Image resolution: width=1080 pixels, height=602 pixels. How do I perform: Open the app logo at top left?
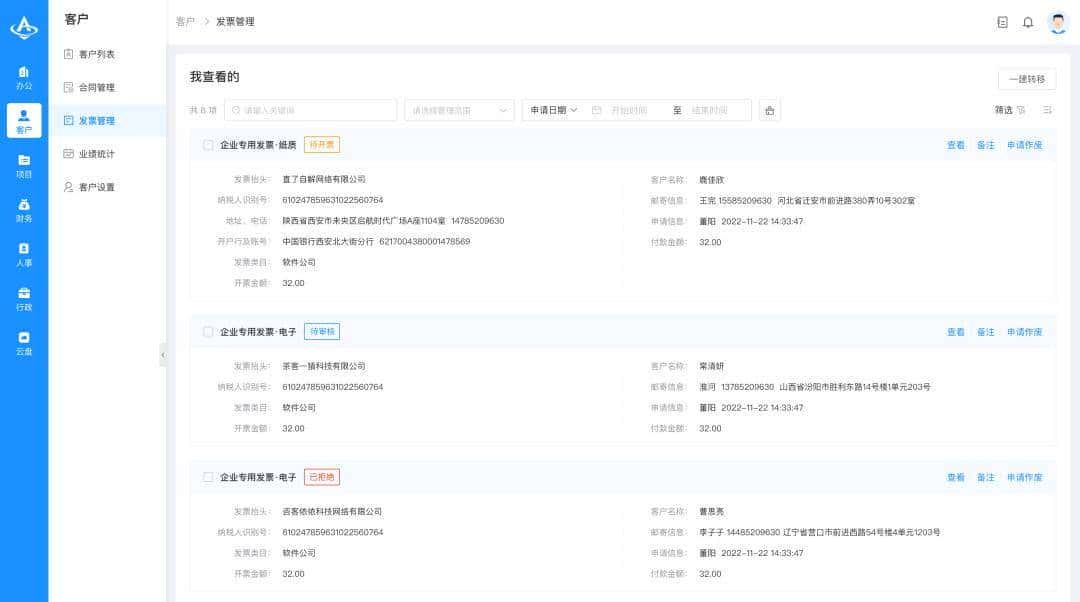[25, 27]
